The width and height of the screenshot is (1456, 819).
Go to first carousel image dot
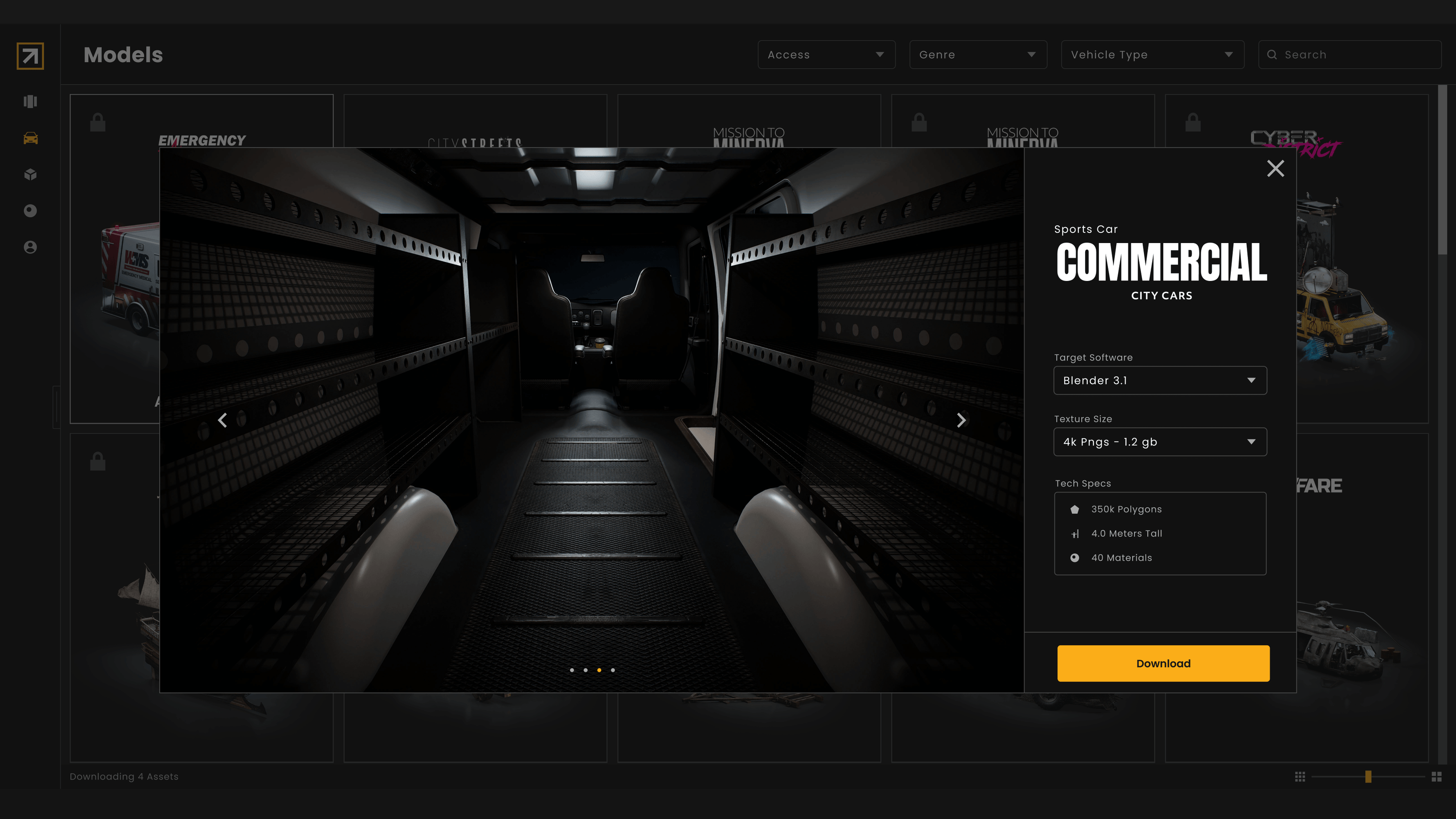click(572, 670)
